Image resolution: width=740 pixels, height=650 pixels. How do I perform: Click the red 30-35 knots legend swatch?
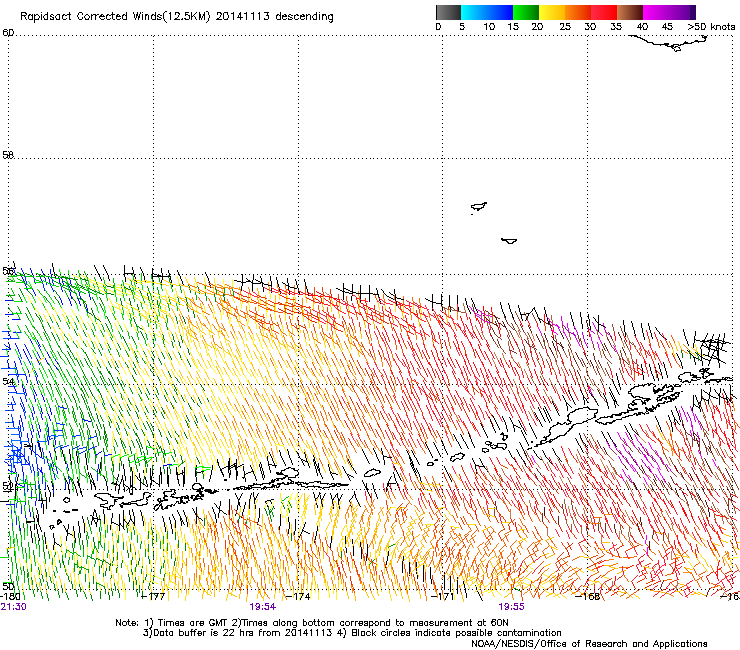coord(604,12)
